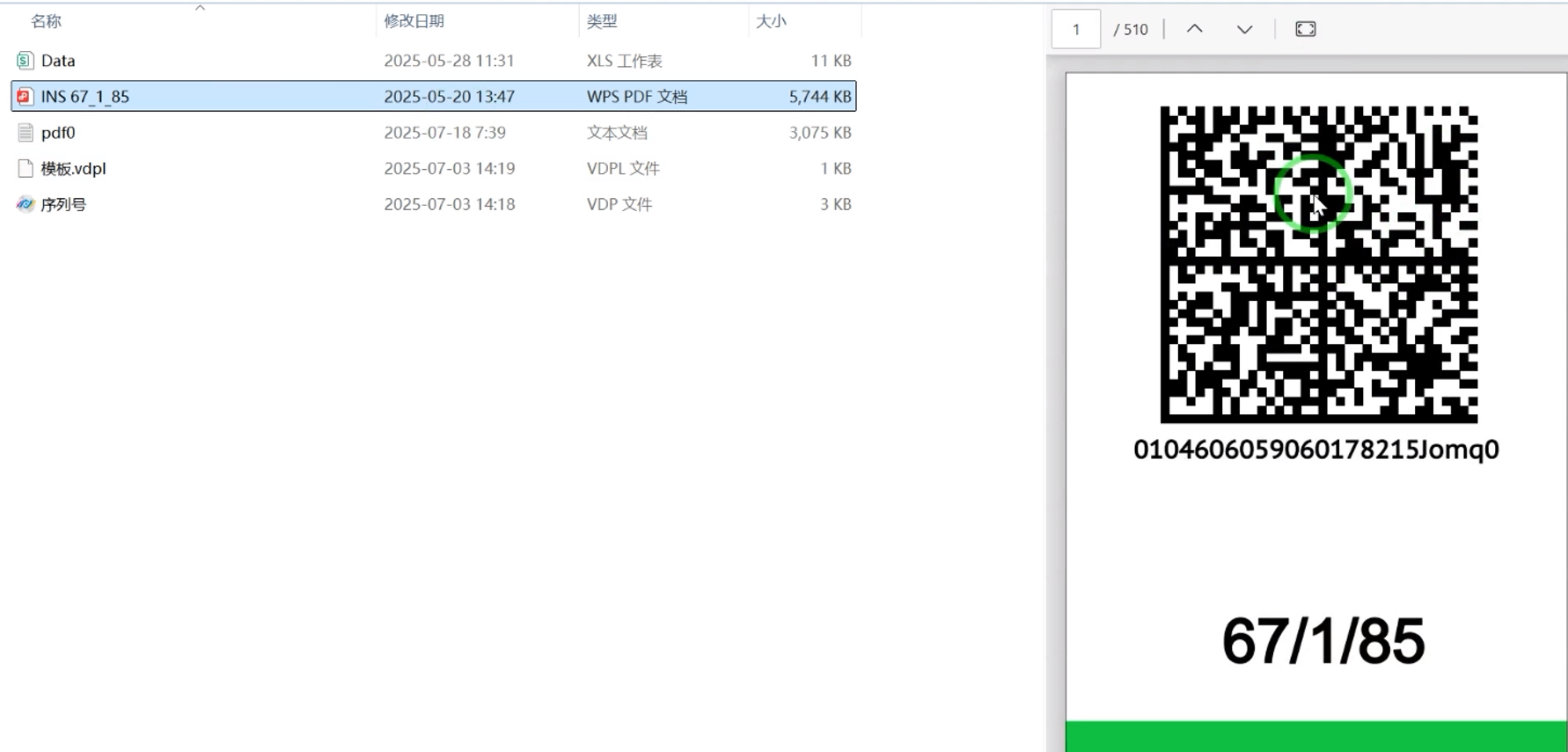Viewport: 1568px width, 752px height.
Task: Click the Data Matrix barcode in preview
Action: pyautogui.click(x=1318, y=265)
